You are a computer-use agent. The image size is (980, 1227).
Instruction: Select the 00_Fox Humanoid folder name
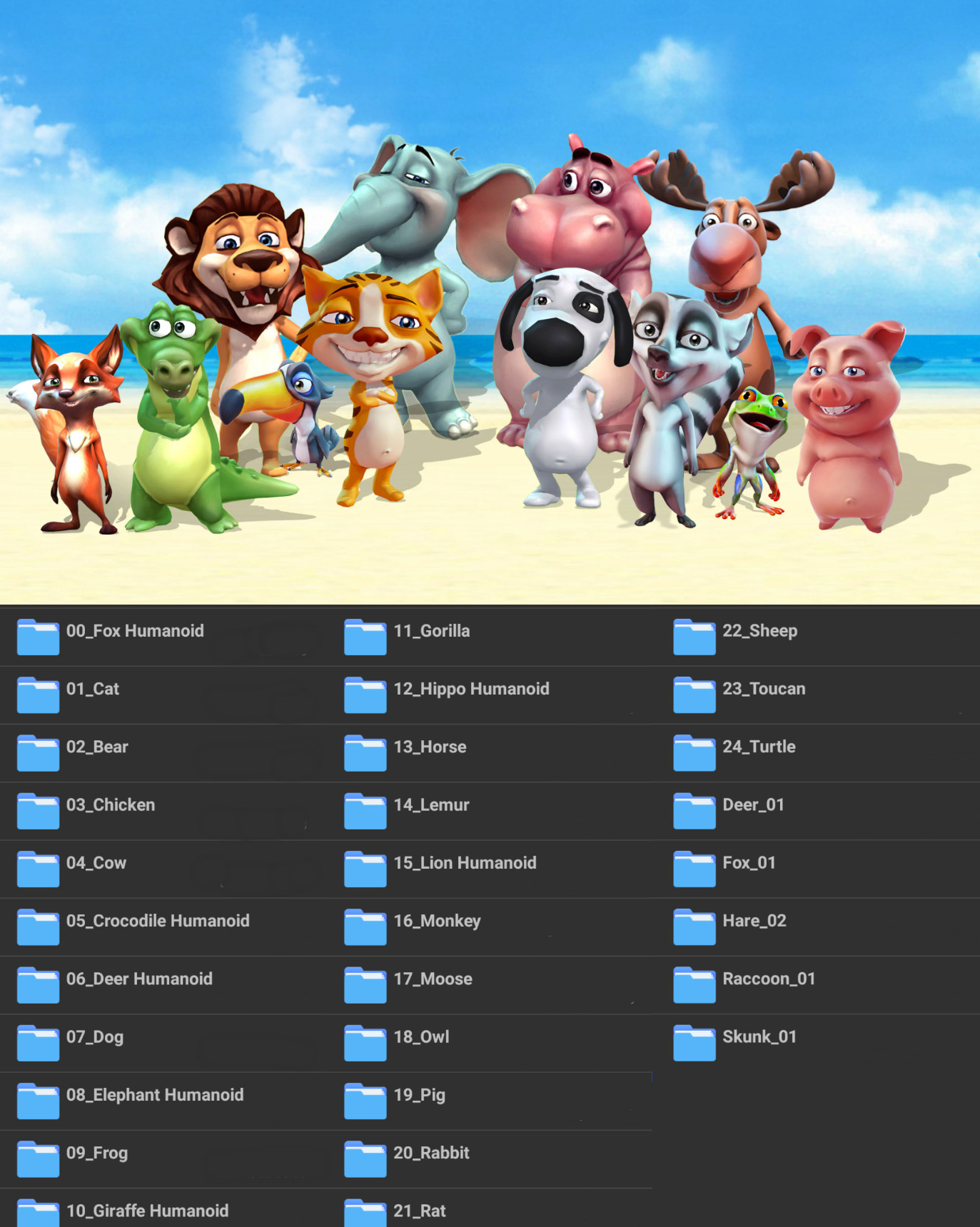[135, 631]
